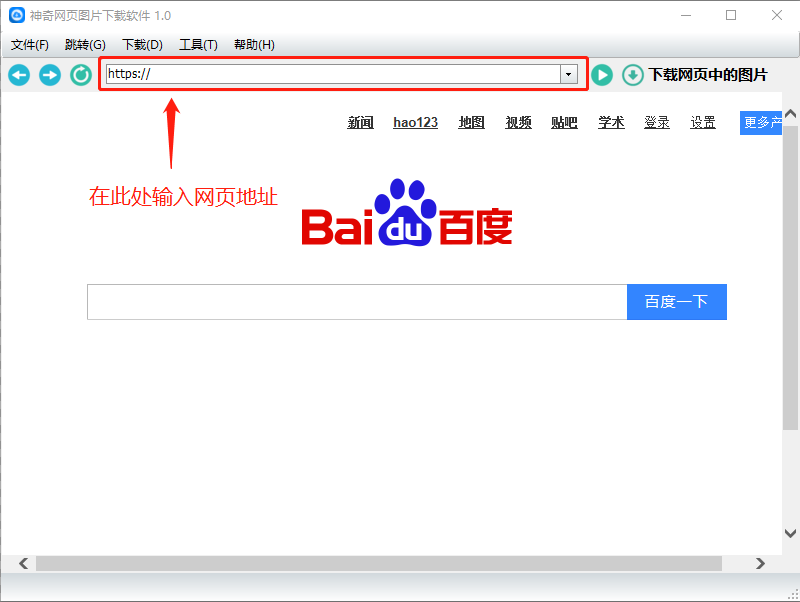
Task: Open the URL address bar dropdown arrow
Action: [x=568, y=74]
